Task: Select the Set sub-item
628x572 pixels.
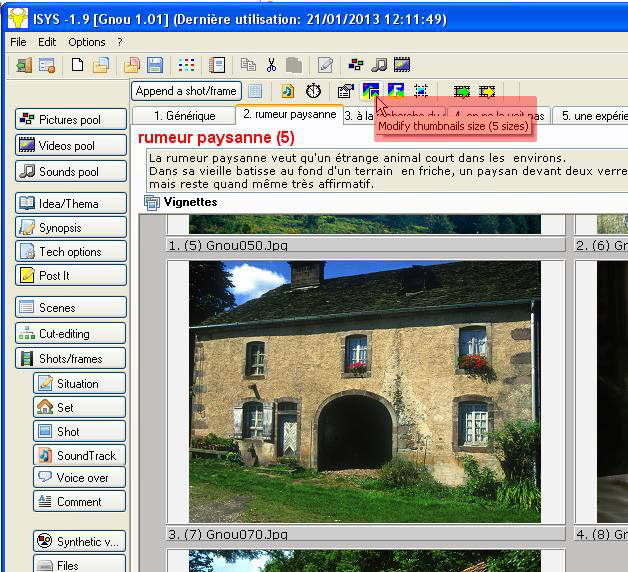Action: (79, 407)
